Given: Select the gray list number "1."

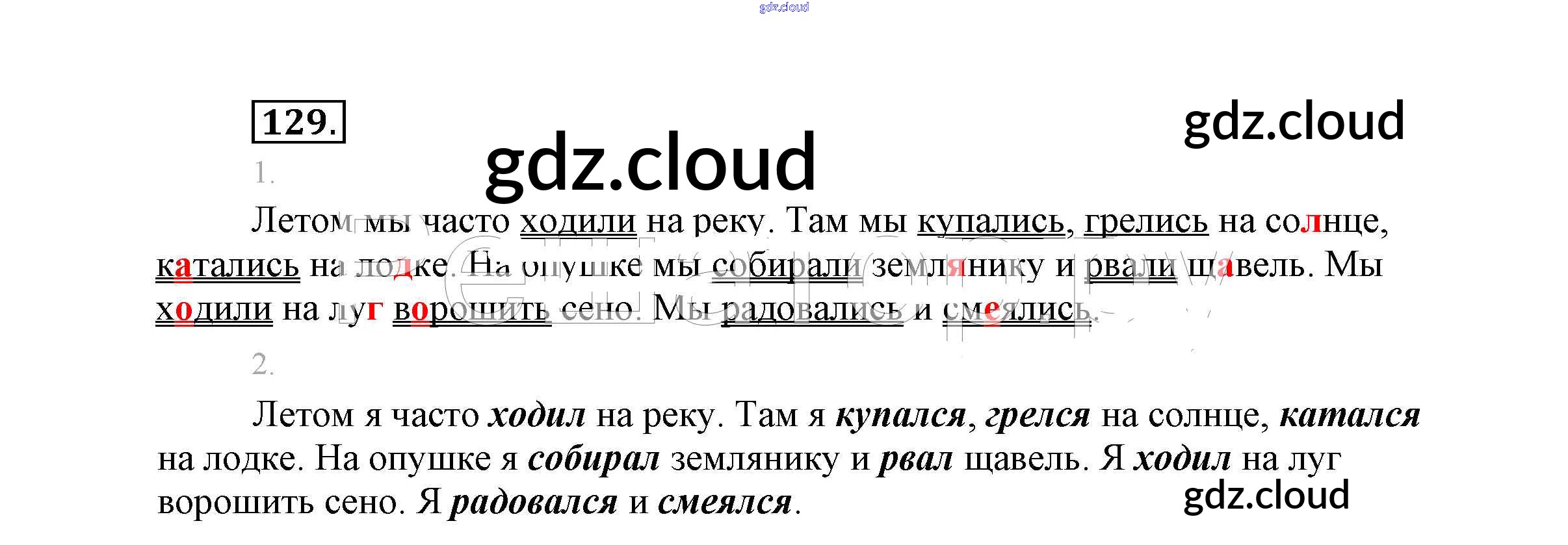Looking at the screenshot, I should 264,173.
